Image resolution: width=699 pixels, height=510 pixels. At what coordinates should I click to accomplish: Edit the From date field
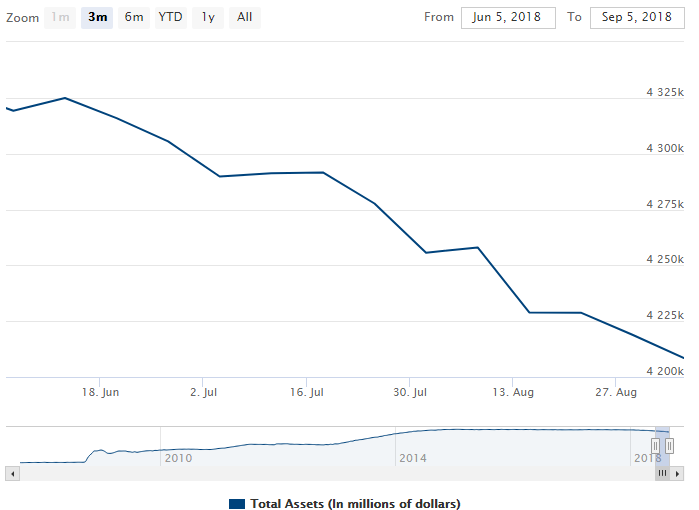(508, 18)
